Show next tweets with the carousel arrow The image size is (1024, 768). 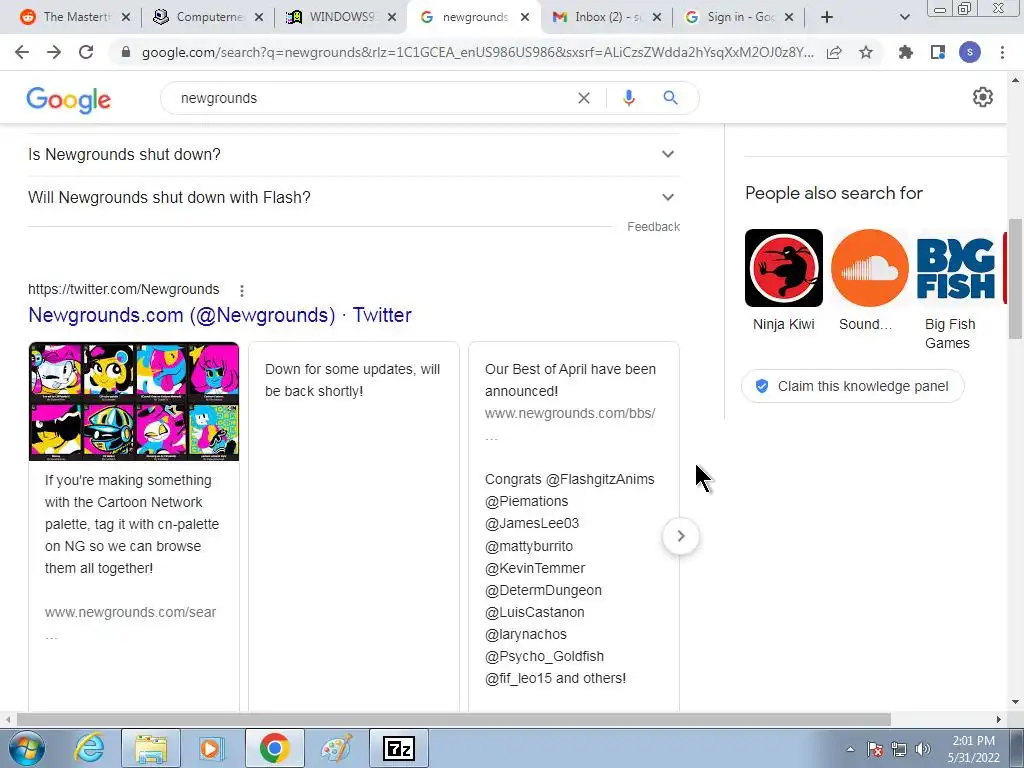coord(680,536)
